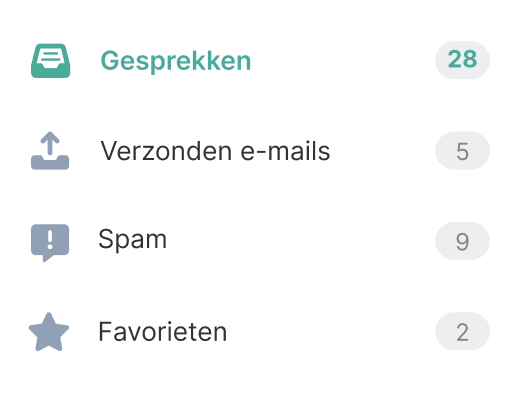
Task: Click the letter G of Gesprekken
Action: tap(110, 61)
